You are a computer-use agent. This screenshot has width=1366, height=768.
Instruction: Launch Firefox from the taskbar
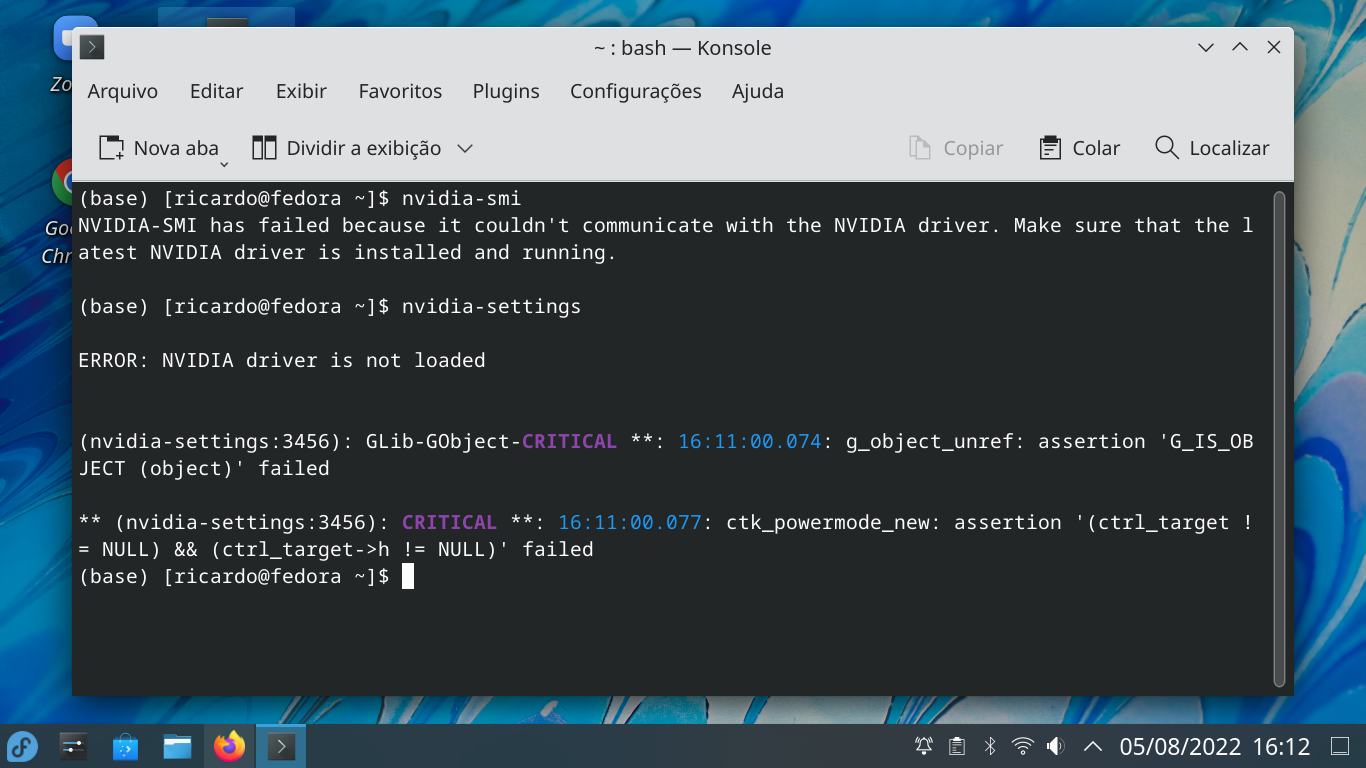229,746
